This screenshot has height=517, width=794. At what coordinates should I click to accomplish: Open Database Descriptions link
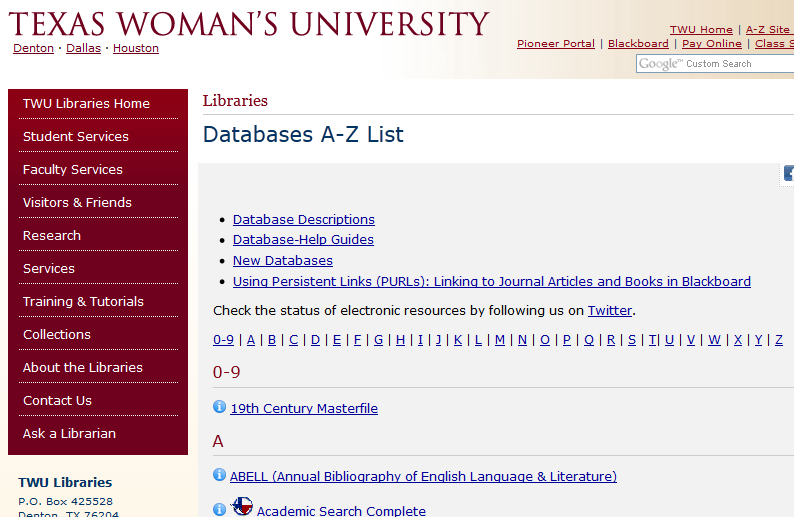[304, 219]
